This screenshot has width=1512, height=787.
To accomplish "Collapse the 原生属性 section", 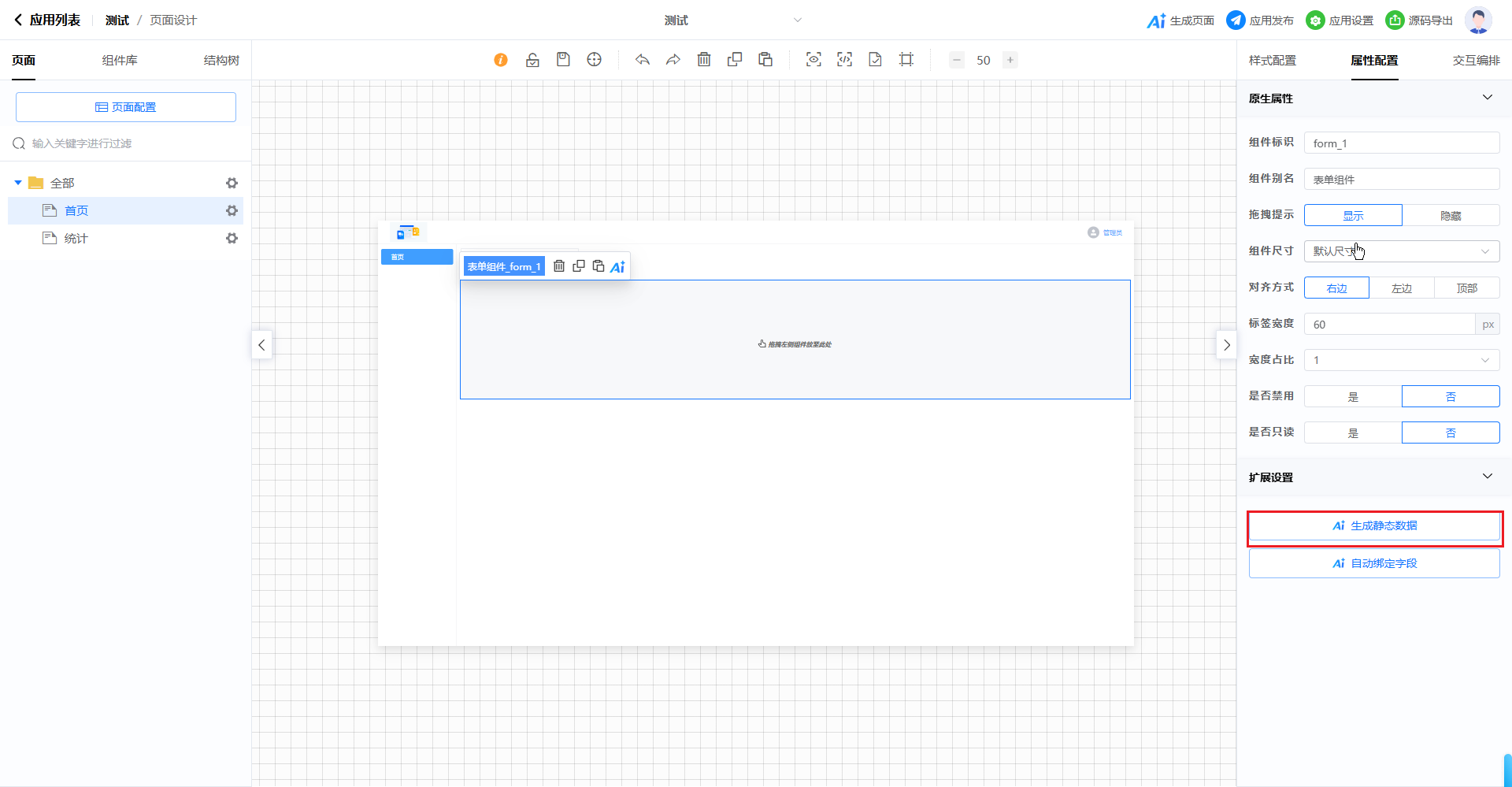I will [1487, 98].
